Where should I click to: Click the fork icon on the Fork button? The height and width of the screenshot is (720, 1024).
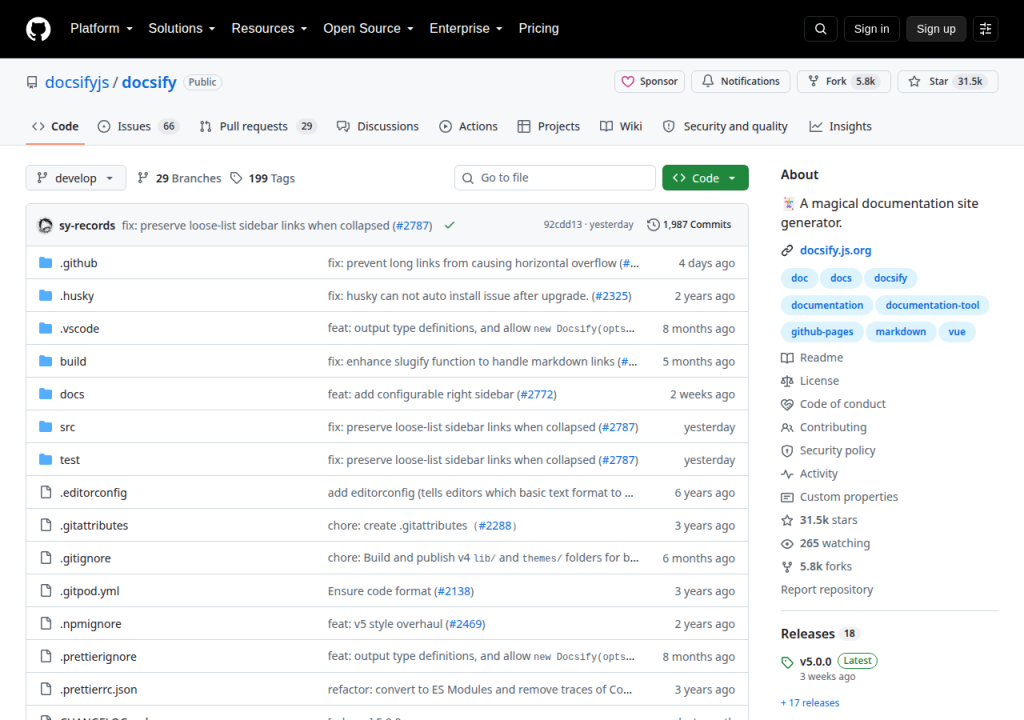(x=814, y=81)
